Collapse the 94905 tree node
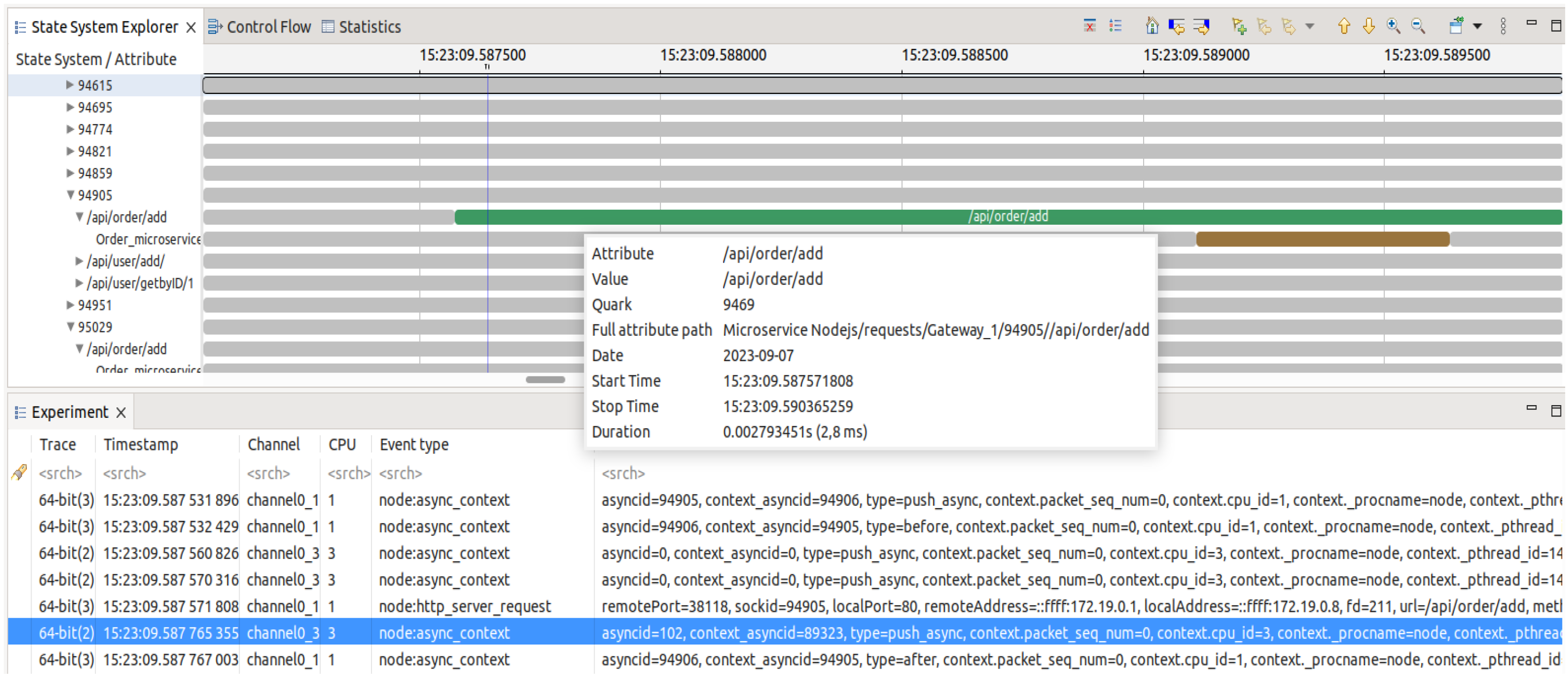 71,195
